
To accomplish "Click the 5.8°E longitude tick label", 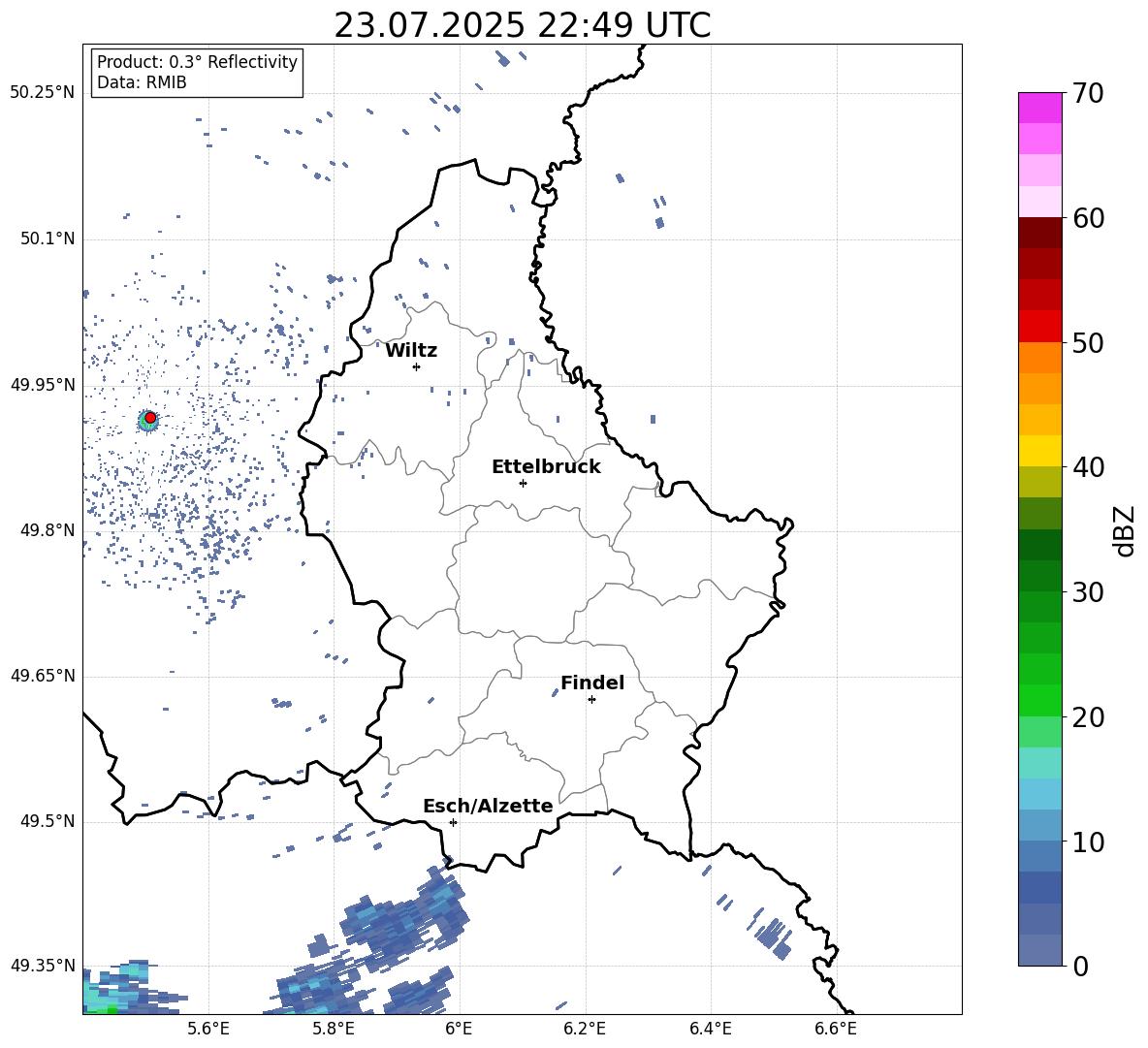I will coord(334,1029).
